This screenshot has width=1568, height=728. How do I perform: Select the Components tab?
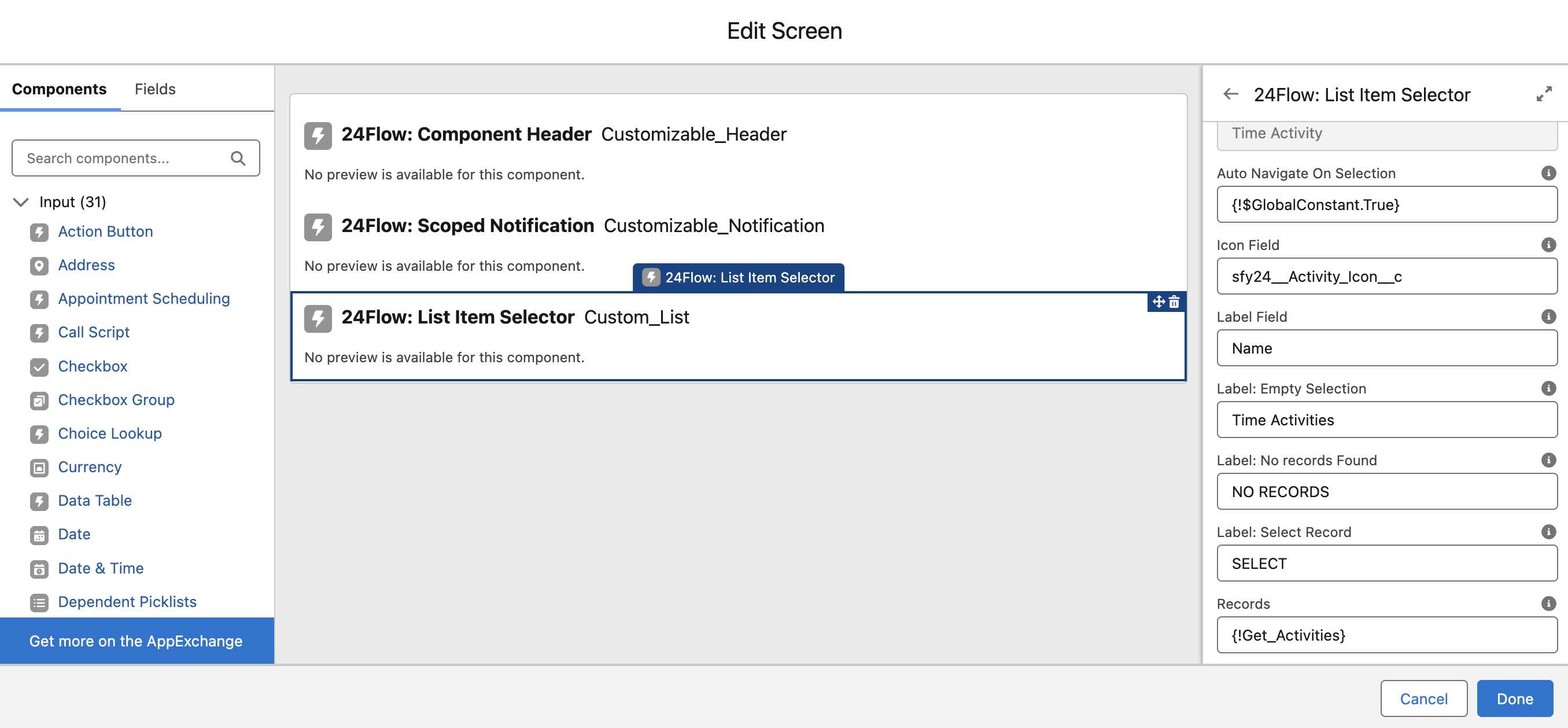click(x=59, y=89)
